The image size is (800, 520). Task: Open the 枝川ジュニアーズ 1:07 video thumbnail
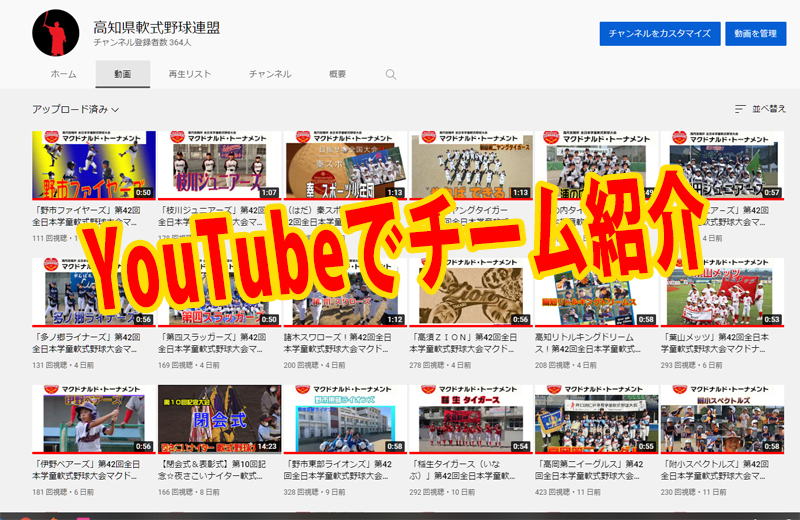point(219,165)
